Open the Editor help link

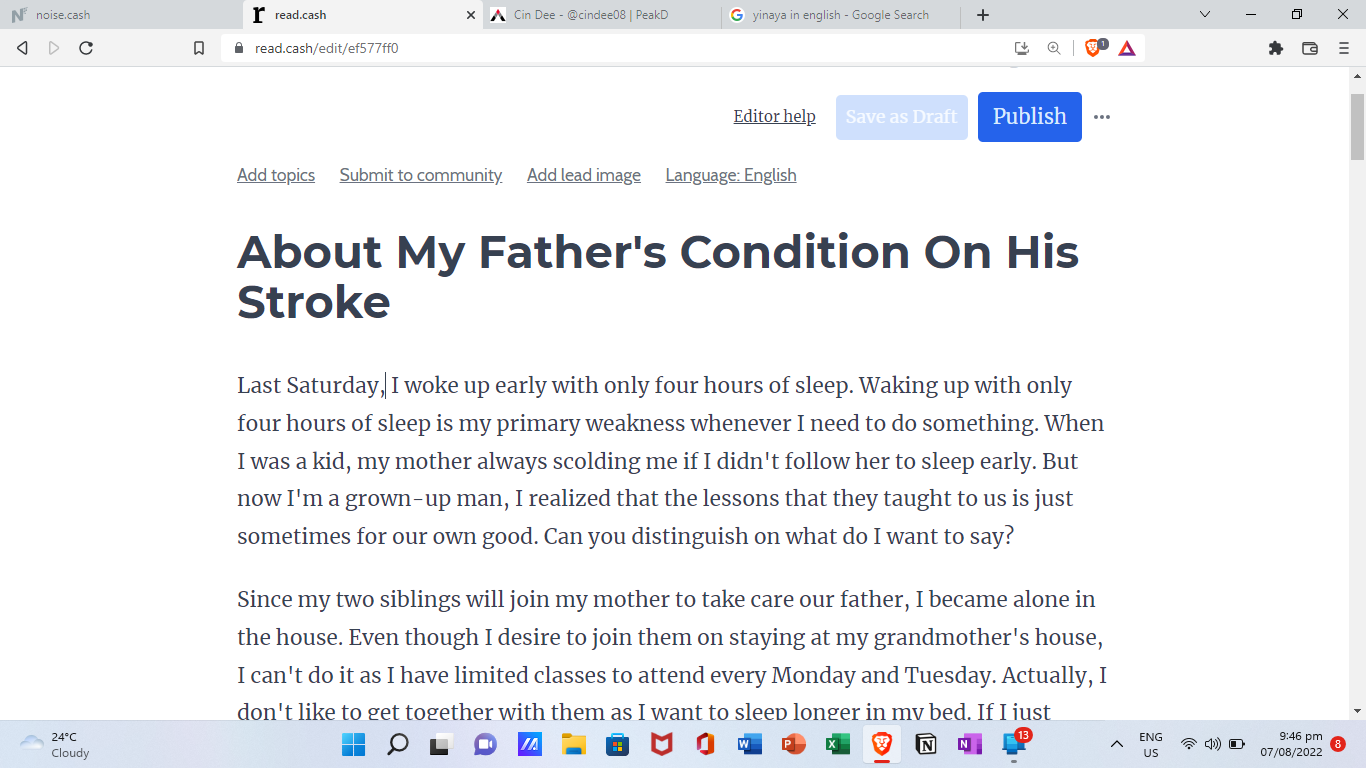(774, 117)
